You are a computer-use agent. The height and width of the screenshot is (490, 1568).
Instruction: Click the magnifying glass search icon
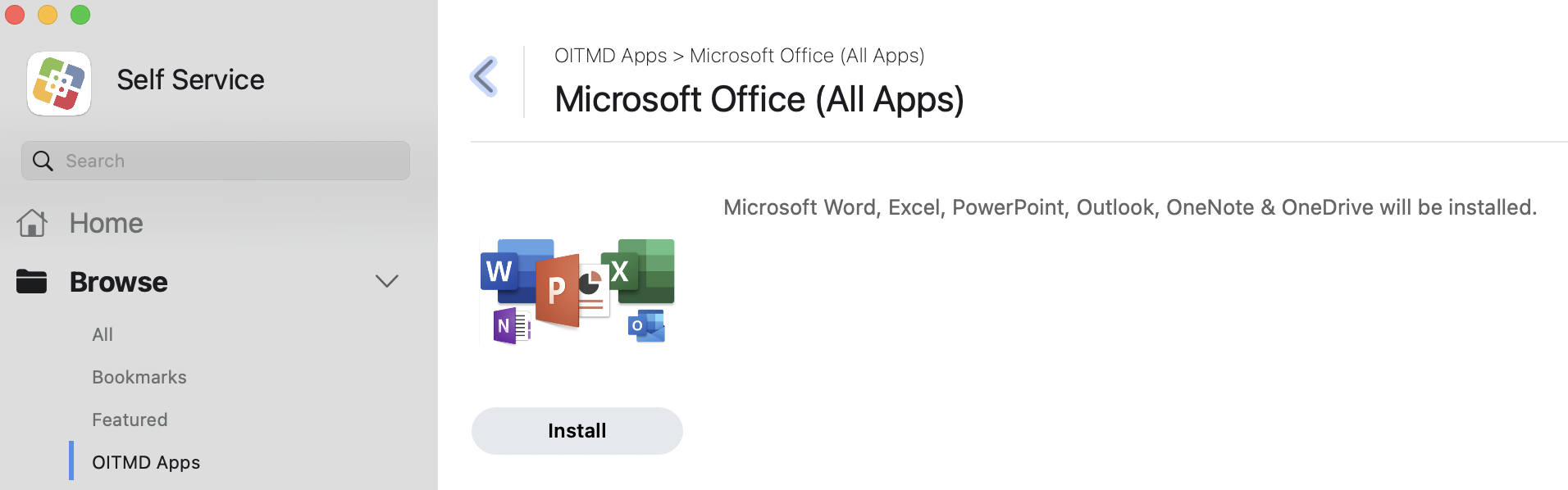(x=43, y=161)
